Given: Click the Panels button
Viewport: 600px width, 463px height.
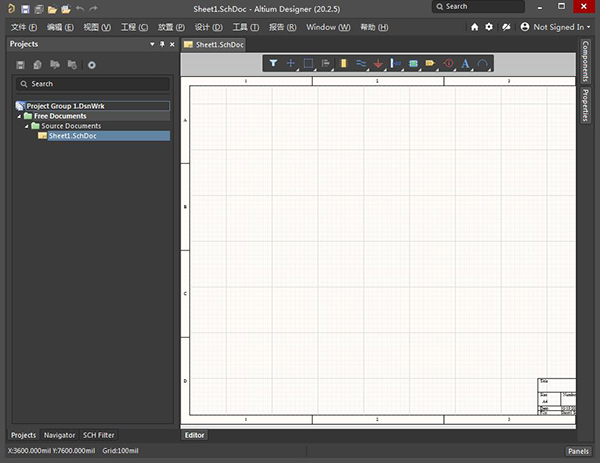Looking at the screenshot, I should click(578, 451).
